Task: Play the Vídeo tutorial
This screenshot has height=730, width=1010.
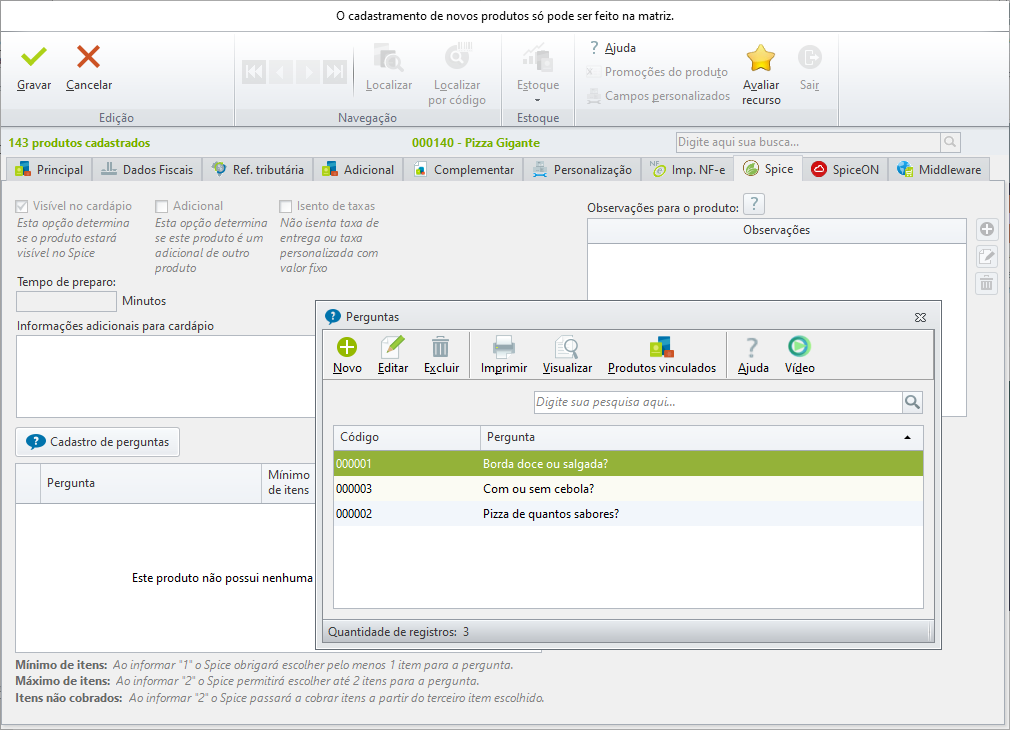Action: 799,355
